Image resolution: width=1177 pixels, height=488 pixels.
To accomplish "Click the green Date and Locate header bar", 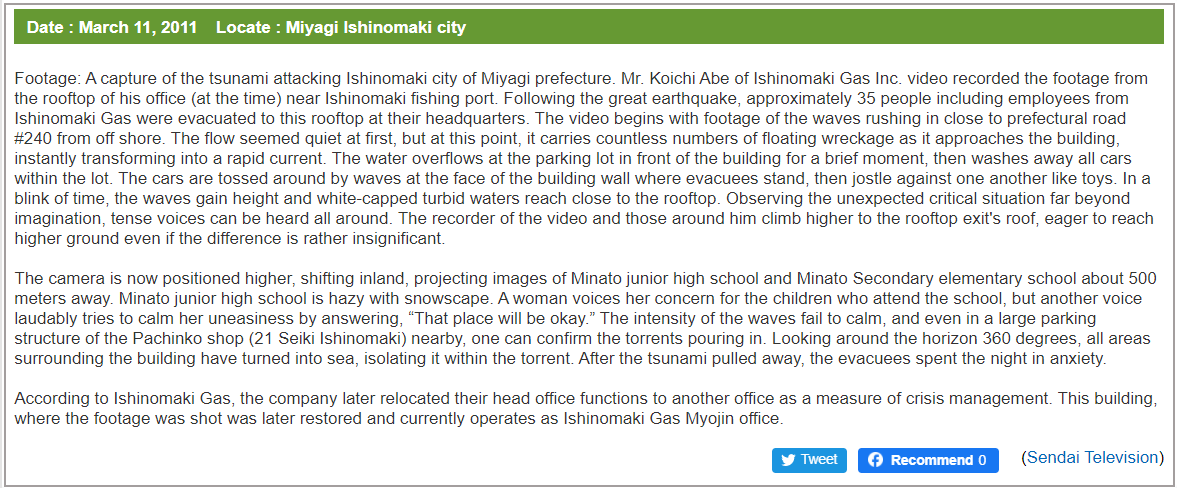I will [x=588, y=27].
